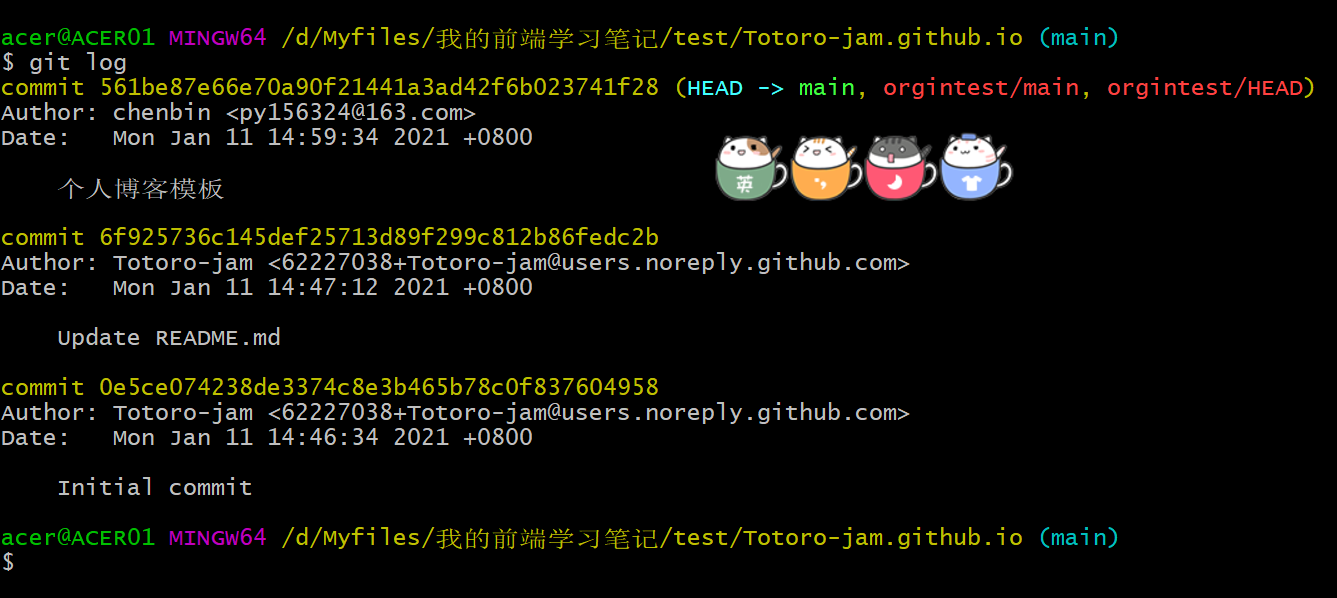Click the 'Initial commit' message line
This screenshot has height=598, width=1337.
tap(155, 488)
